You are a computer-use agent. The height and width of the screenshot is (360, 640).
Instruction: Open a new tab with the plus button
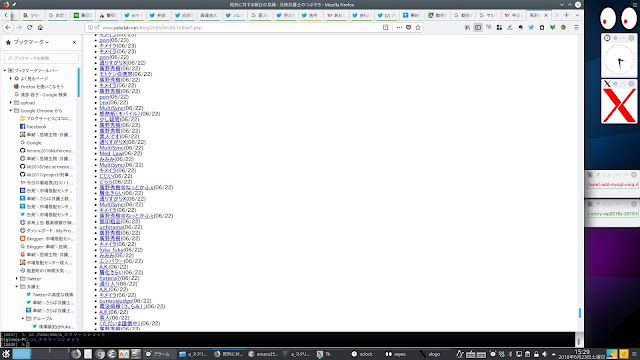click(567, 15)
